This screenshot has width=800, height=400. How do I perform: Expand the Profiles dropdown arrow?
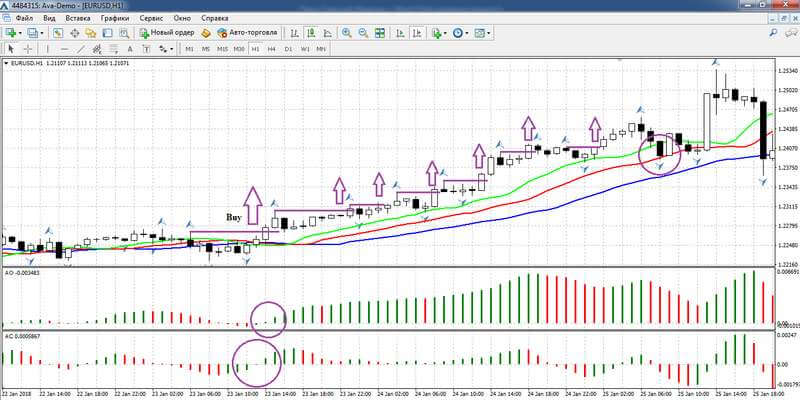click(x=42, y=33)
